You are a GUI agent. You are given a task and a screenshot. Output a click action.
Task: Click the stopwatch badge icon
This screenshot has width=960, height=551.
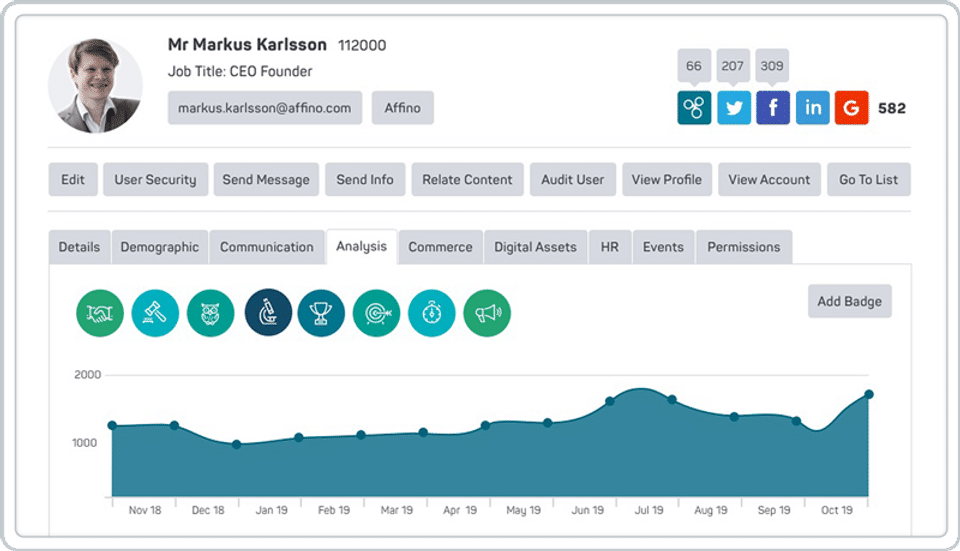click(x=432, y=313)
